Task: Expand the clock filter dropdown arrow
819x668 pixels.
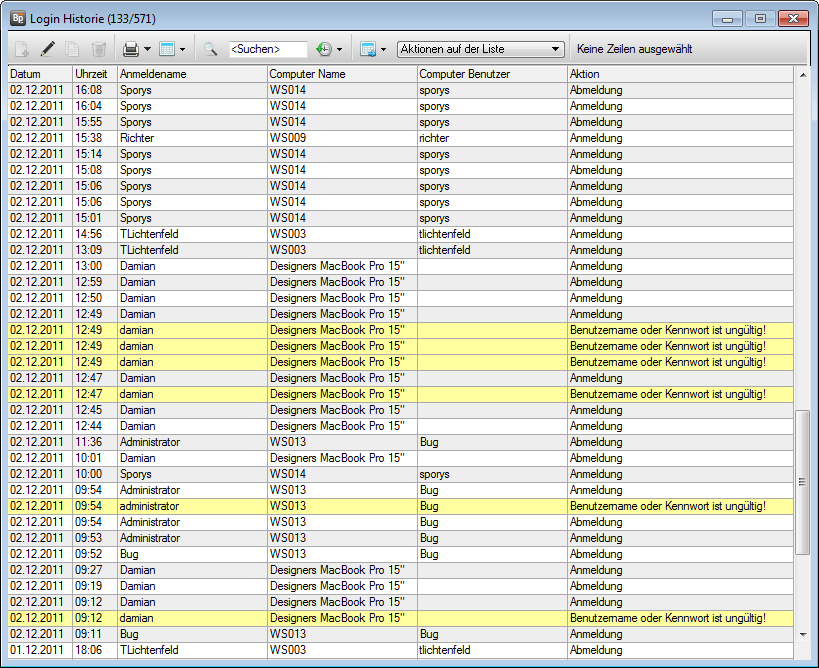Action: 340,49
